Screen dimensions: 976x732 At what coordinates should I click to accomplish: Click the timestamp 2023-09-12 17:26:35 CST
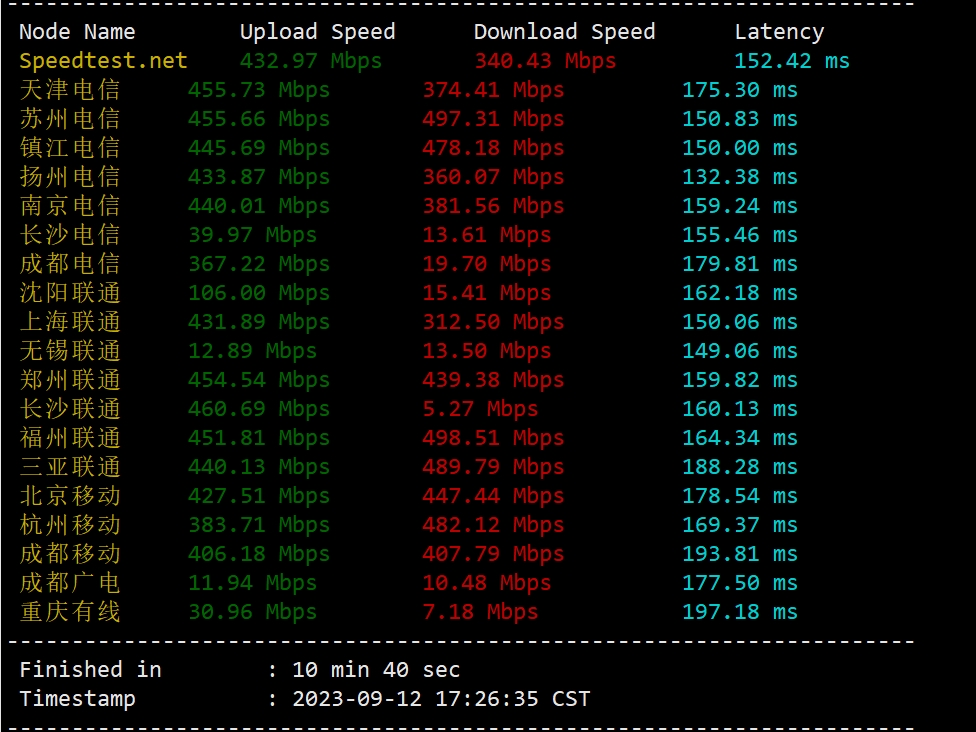(x=441, y=699)
